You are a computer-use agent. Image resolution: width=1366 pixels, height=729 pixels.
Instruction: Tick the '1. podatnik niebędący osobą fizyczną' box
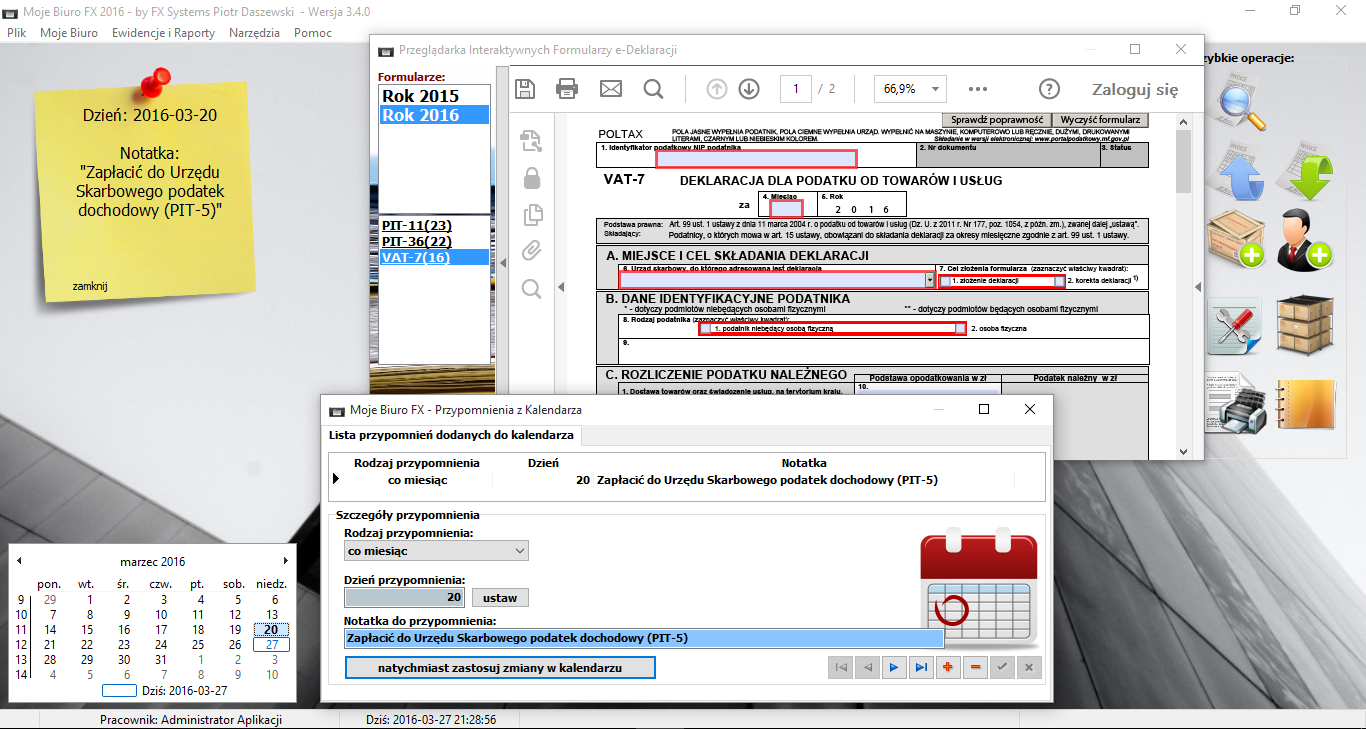click(706, 328)
